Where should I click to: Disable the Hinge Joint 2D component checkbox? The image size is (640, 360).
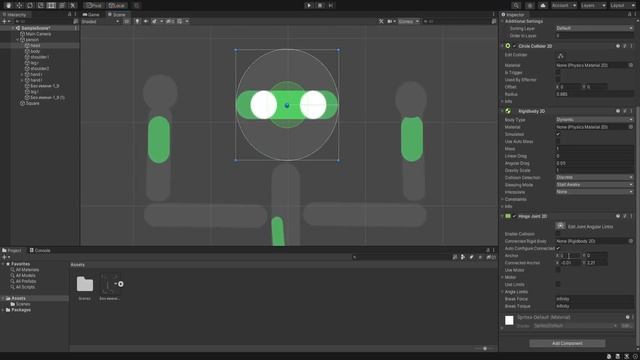pos(514,216)
